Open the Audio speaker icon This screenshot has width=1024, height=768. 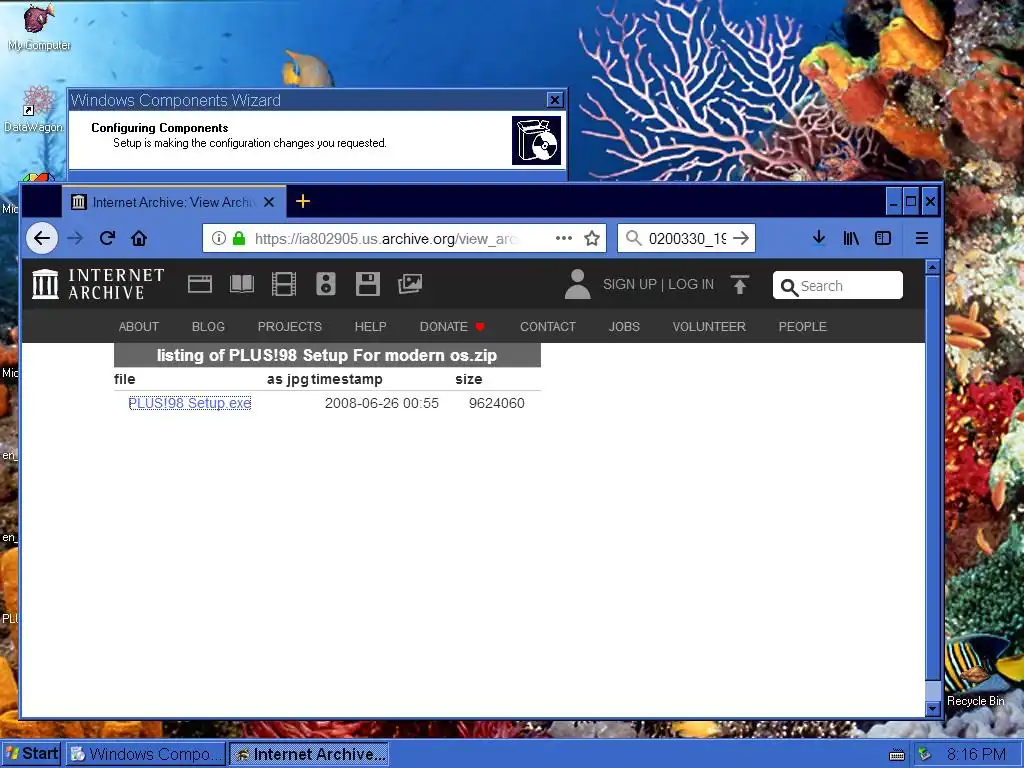click(x=326, y=284)
